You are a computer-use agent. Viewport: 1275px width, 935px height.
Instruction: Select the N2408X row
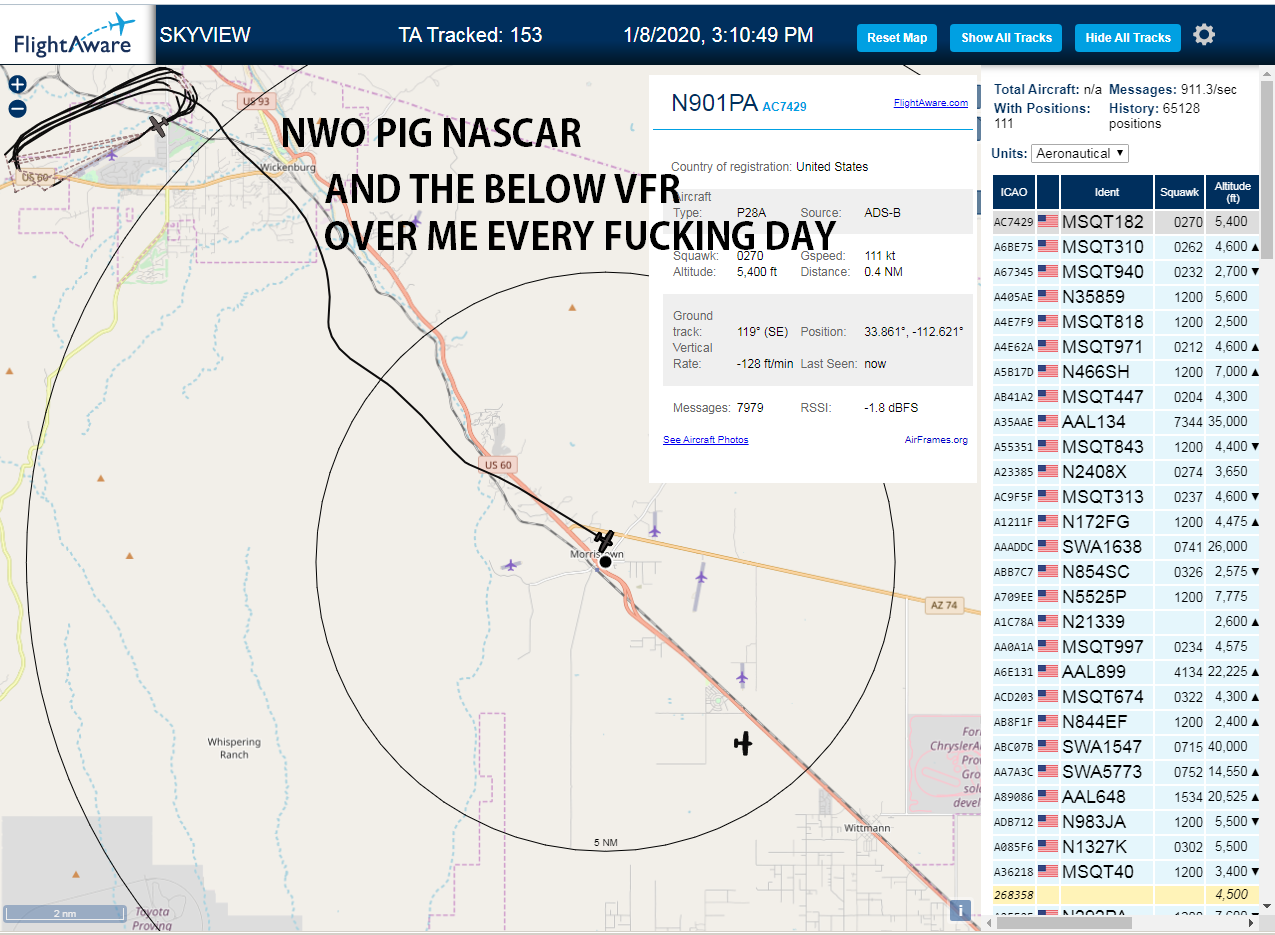pyautogui.click(x=1126, y=471)
